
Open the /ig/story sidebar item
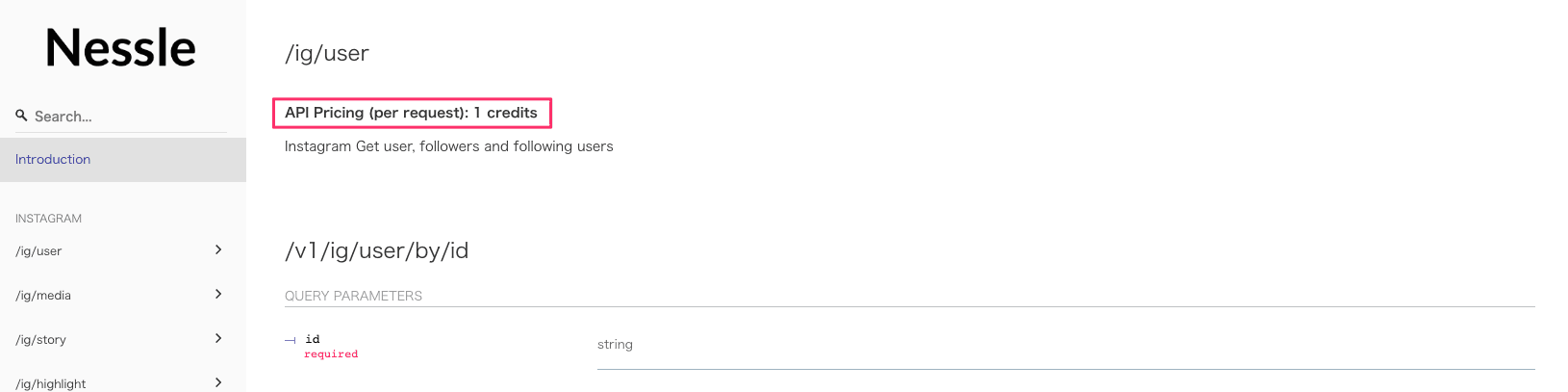point(41,340)
